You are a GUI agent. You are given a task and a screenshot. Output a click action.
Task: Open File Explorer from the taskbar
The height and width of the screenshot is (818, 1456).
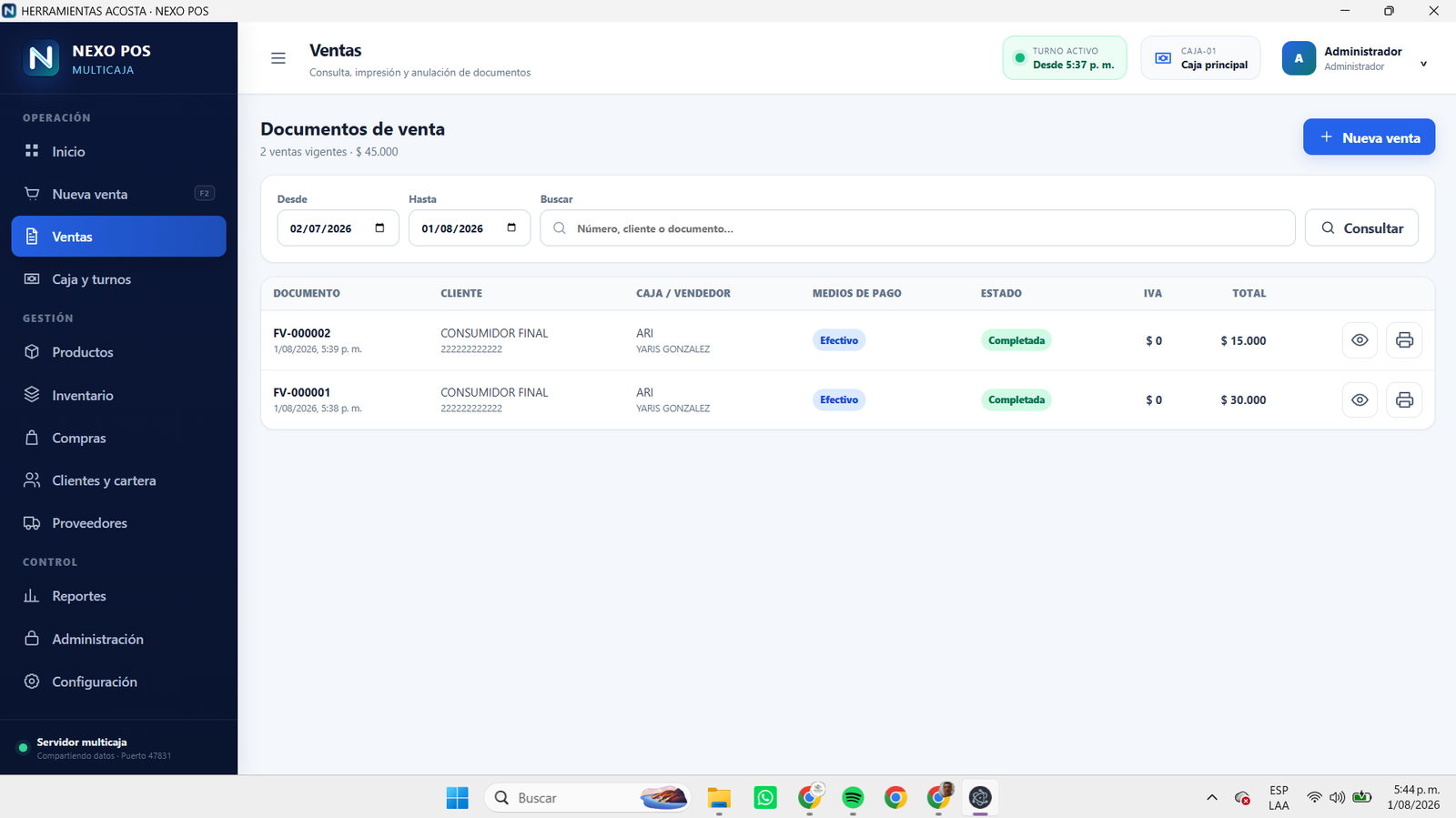tap(719, 798)
